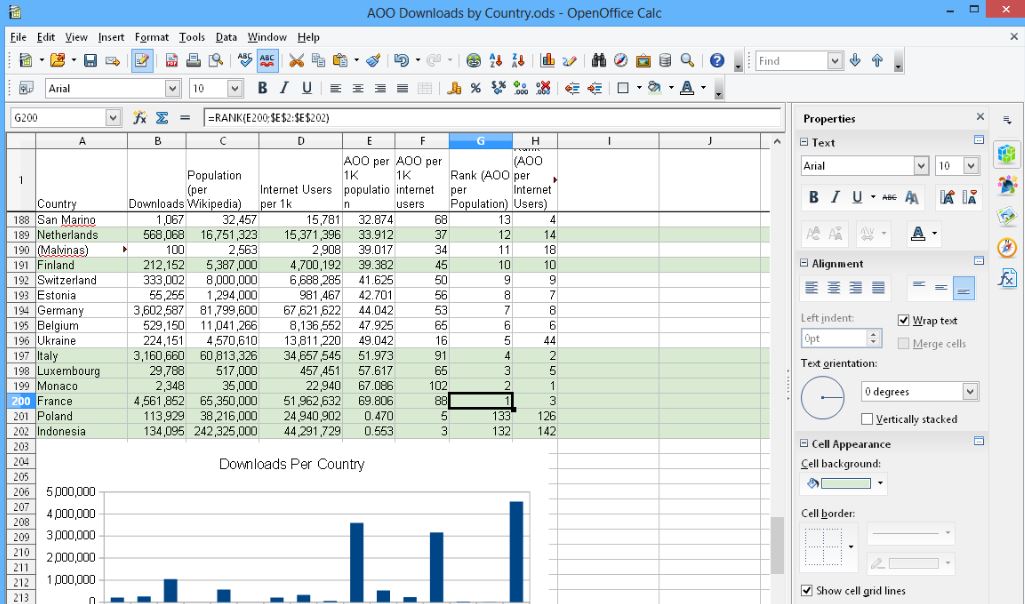This screenshot has width=1025, height=604.
Task: Open the Tools menu
Action: 192,37
